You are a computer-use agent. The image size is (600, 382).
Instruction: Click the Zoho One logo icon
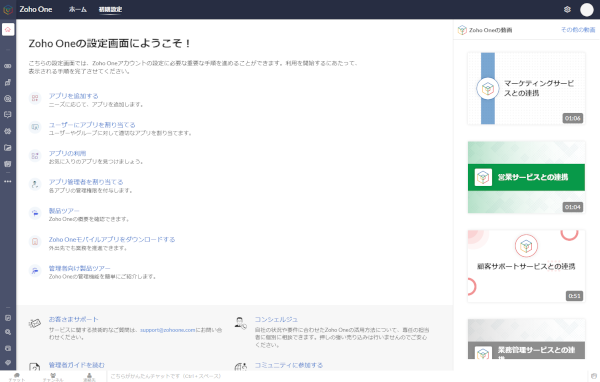coord(8,10)
